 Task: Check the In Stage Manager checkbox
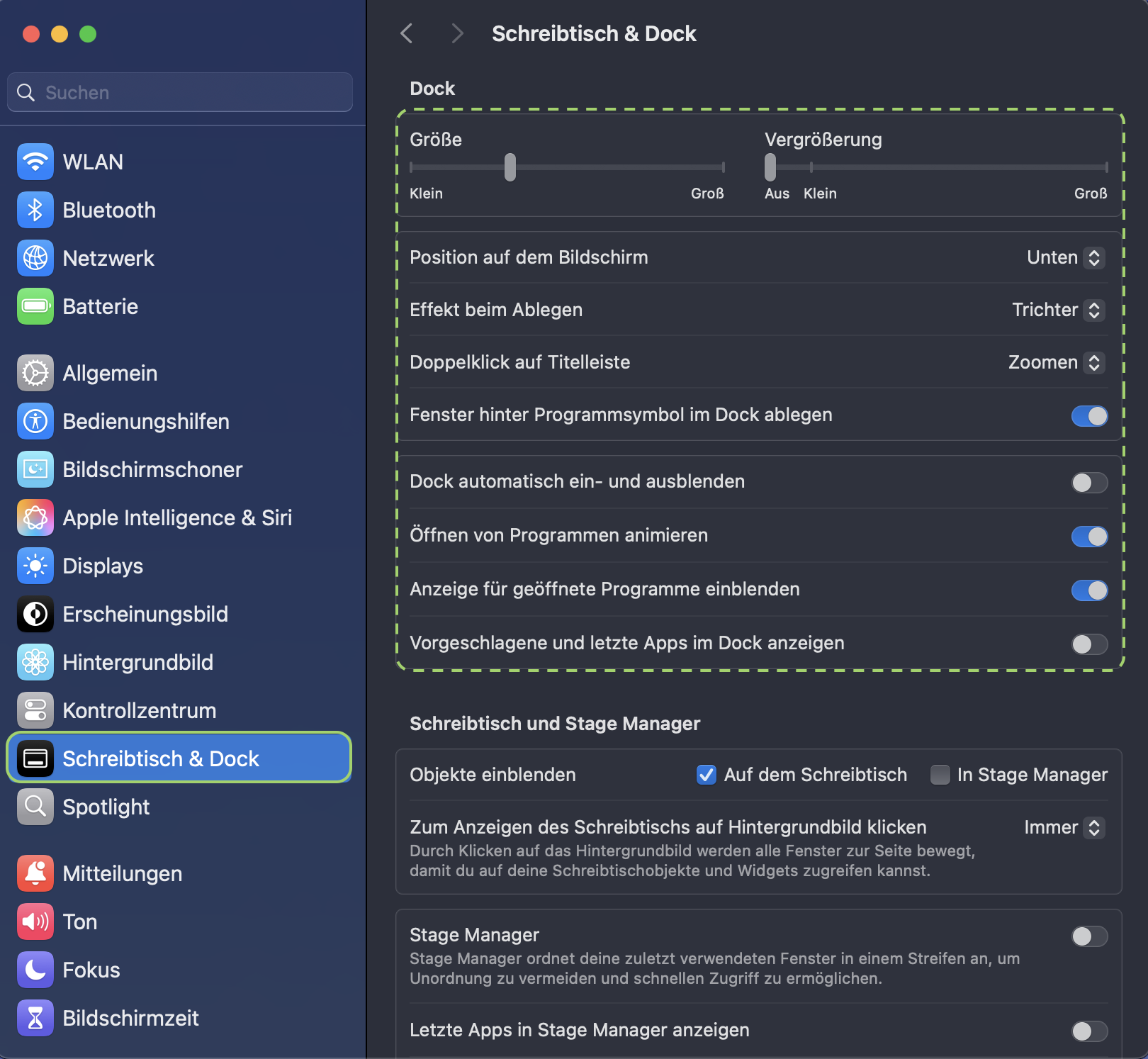[x=940, y=775]
